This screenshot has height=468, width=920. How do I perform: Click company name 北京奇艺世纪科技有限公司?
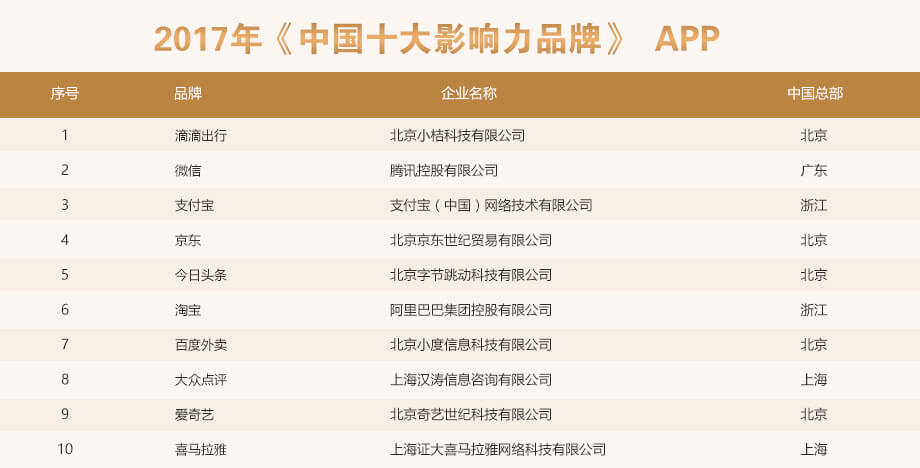click(471, 415)
